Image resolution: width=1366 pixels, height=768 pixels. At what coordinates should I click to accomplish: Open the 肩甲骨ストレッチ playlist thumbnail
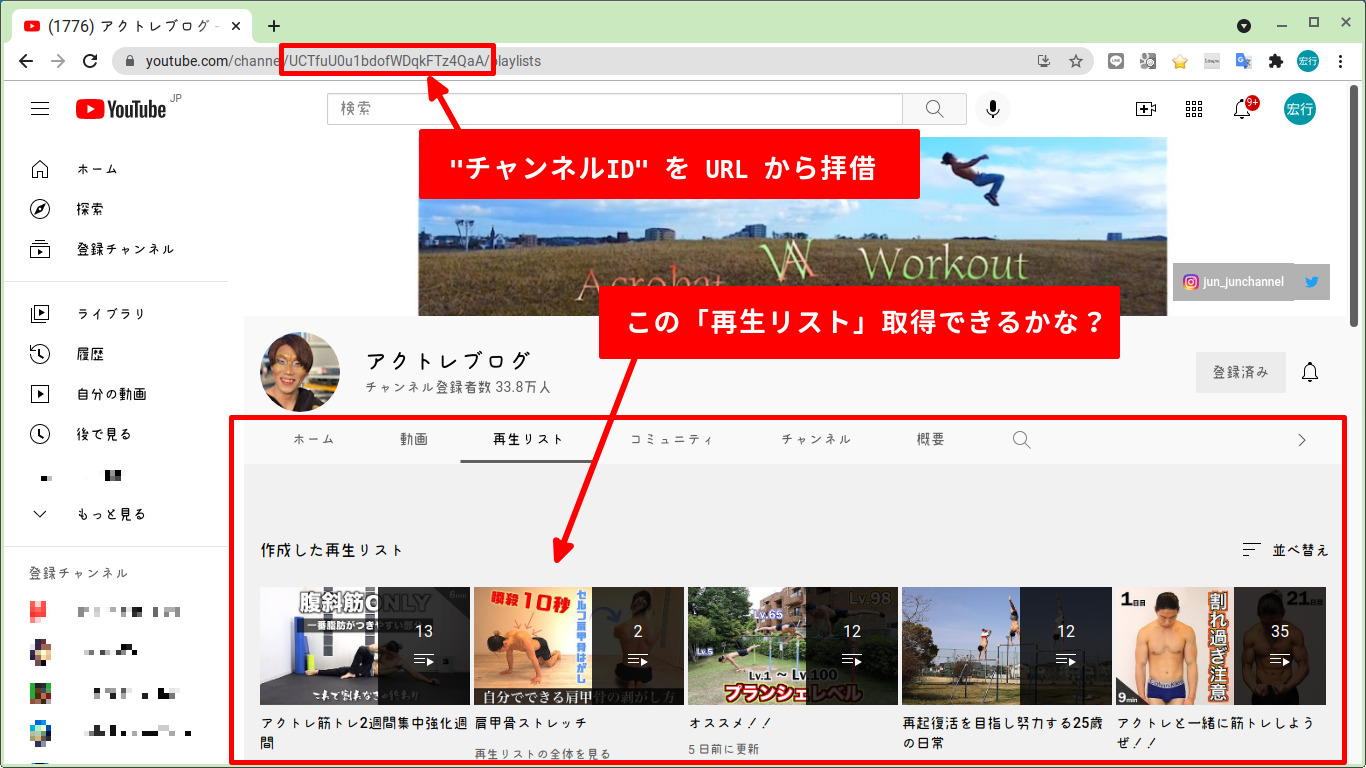(x=579, y=645)
